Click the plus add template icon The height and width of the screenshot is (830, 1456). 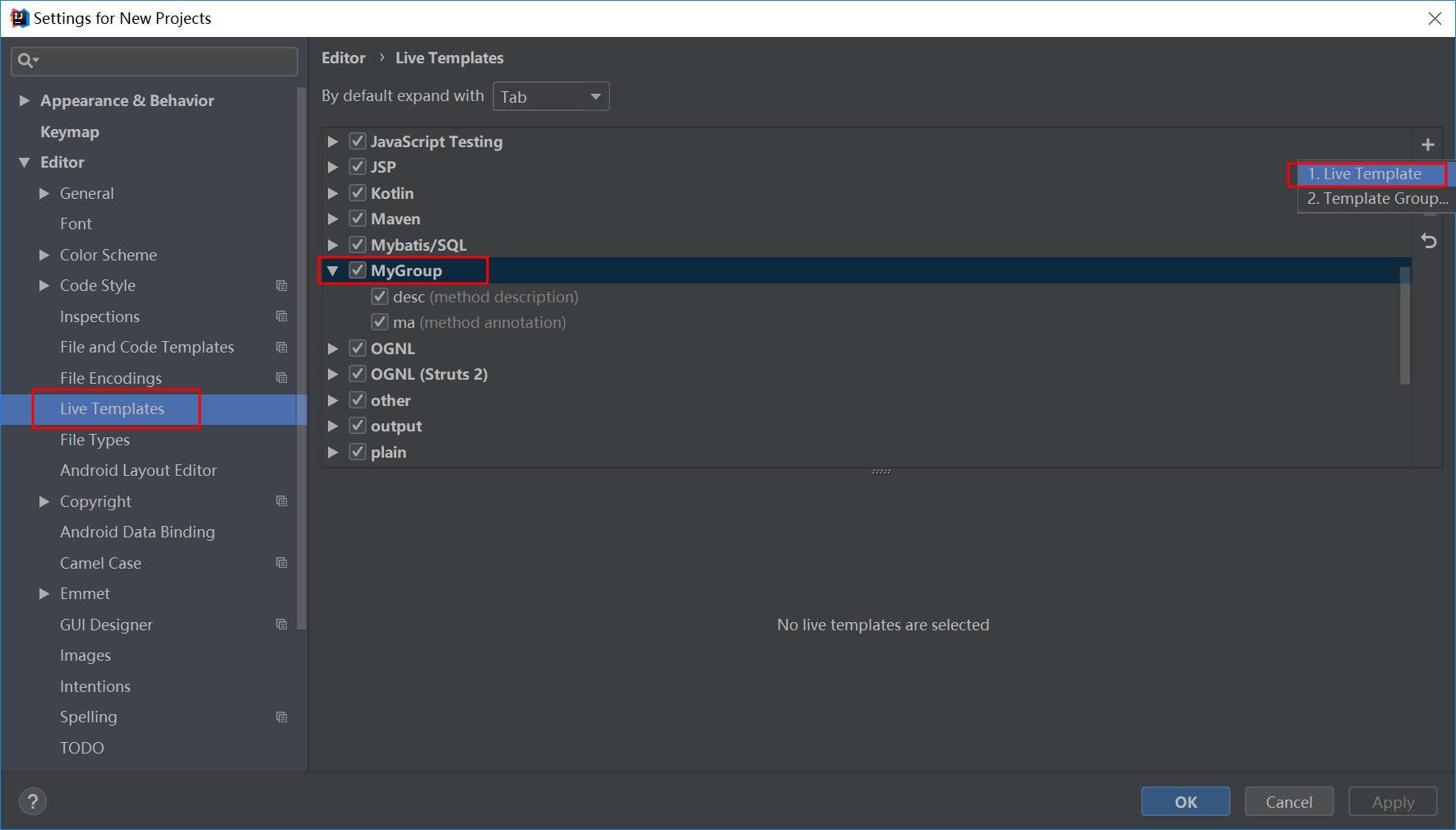click(x=1428, y=145)
